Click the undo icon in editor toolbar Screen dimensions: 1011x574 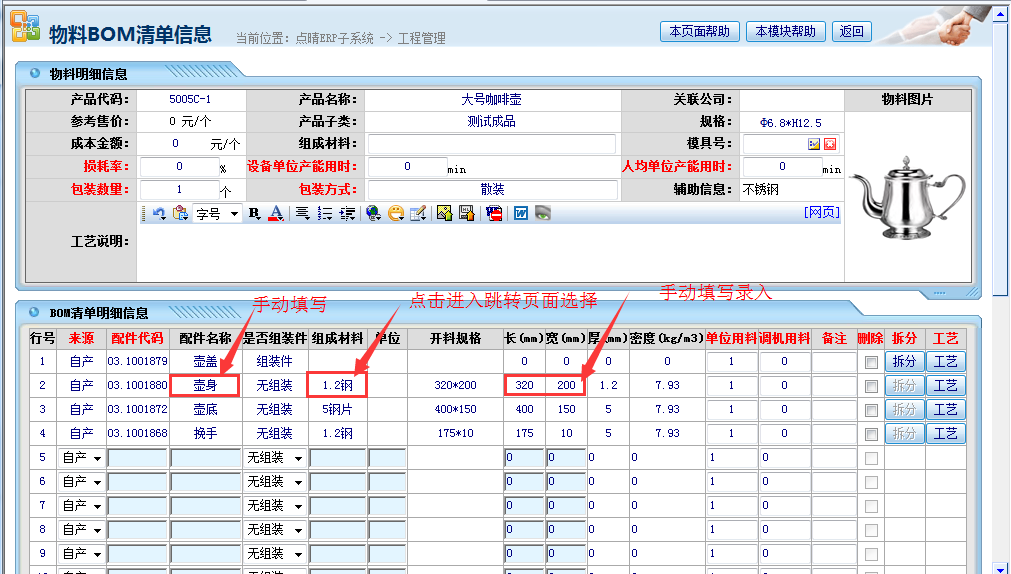click(159, 213)
